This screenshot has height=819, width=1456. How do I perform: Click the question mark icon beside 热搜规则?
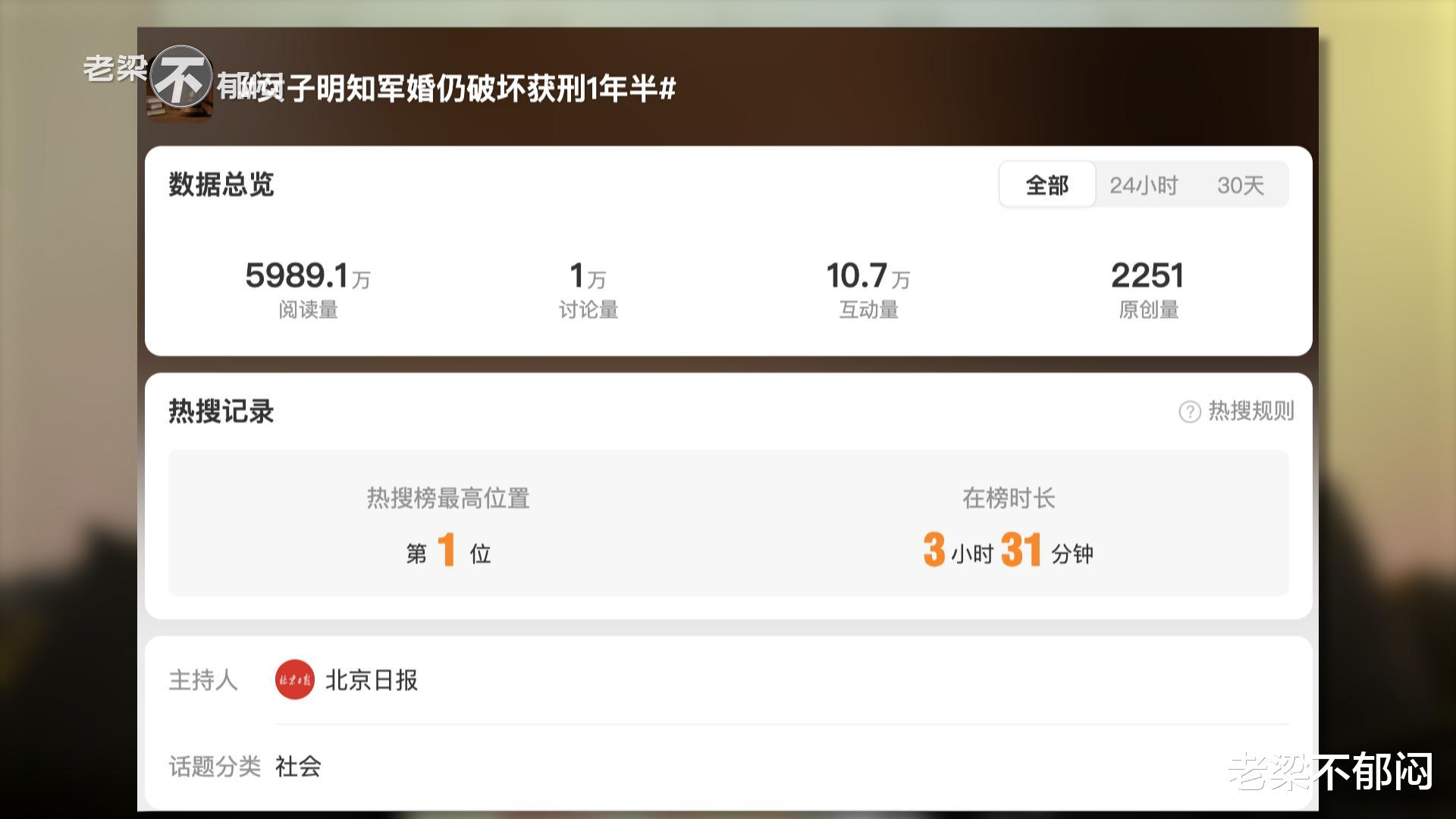[x=1189, y=412]
